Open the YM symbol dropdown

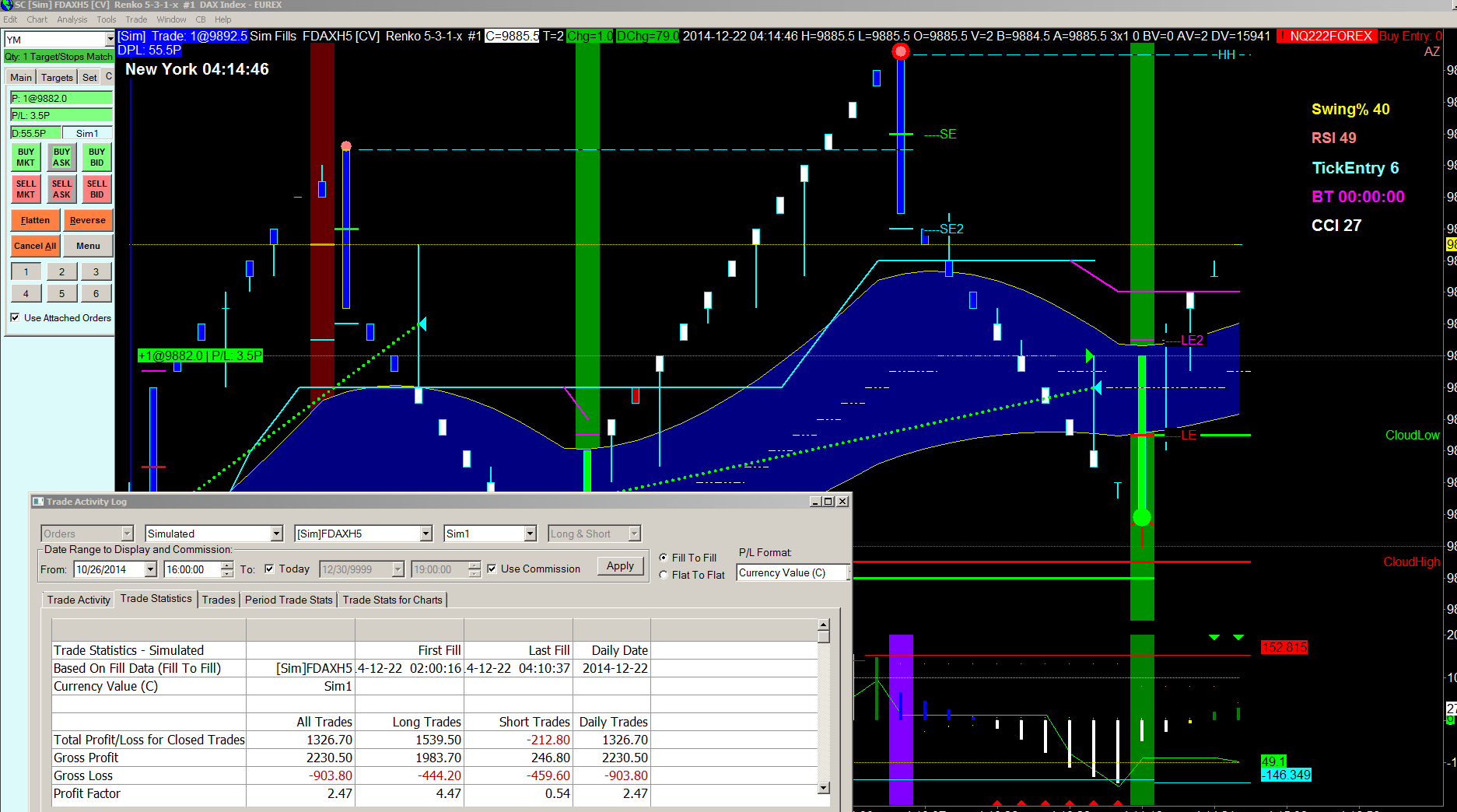(110, 39)
